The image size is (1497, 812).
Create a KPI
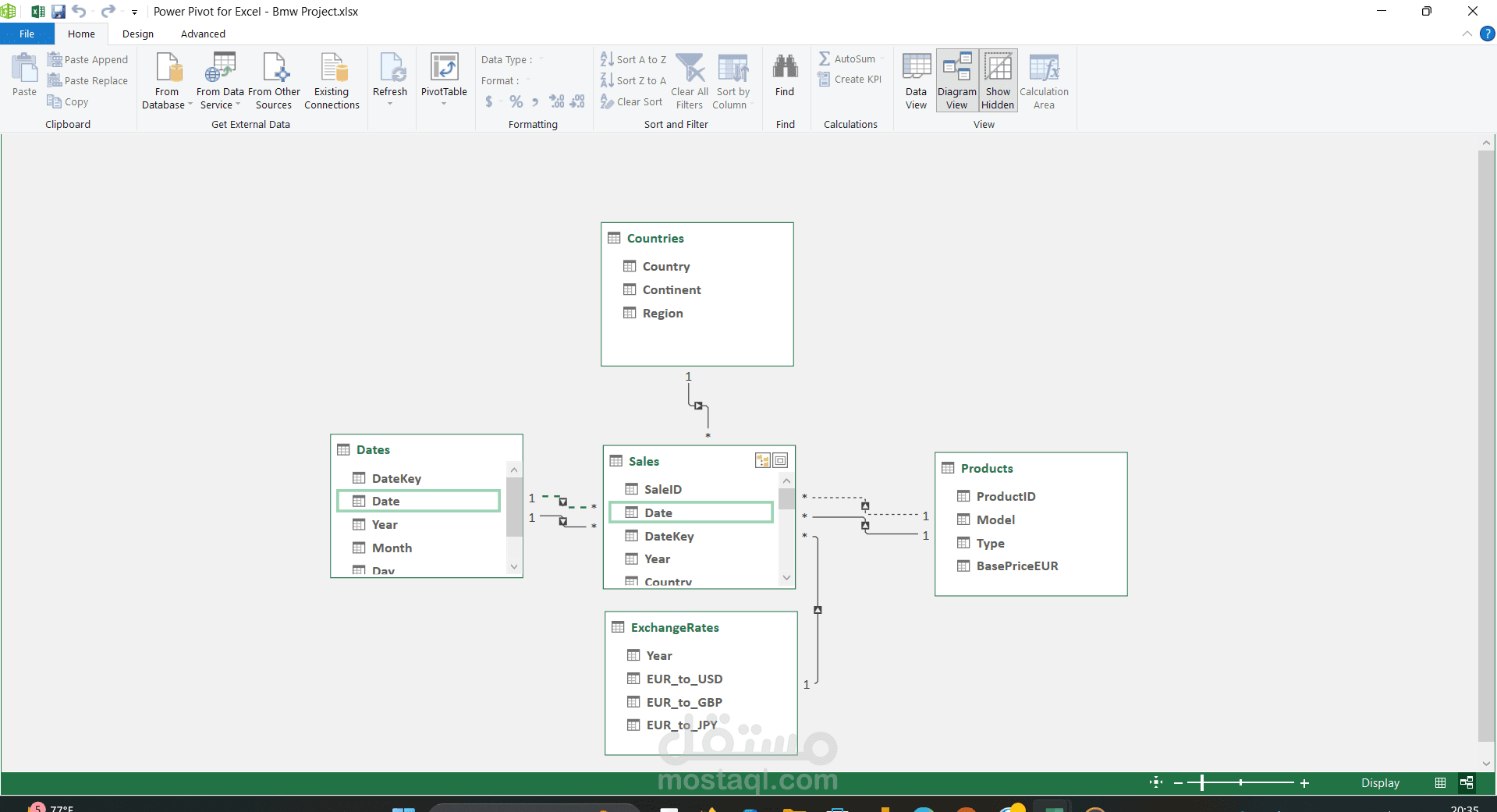(x=850, y=79)
